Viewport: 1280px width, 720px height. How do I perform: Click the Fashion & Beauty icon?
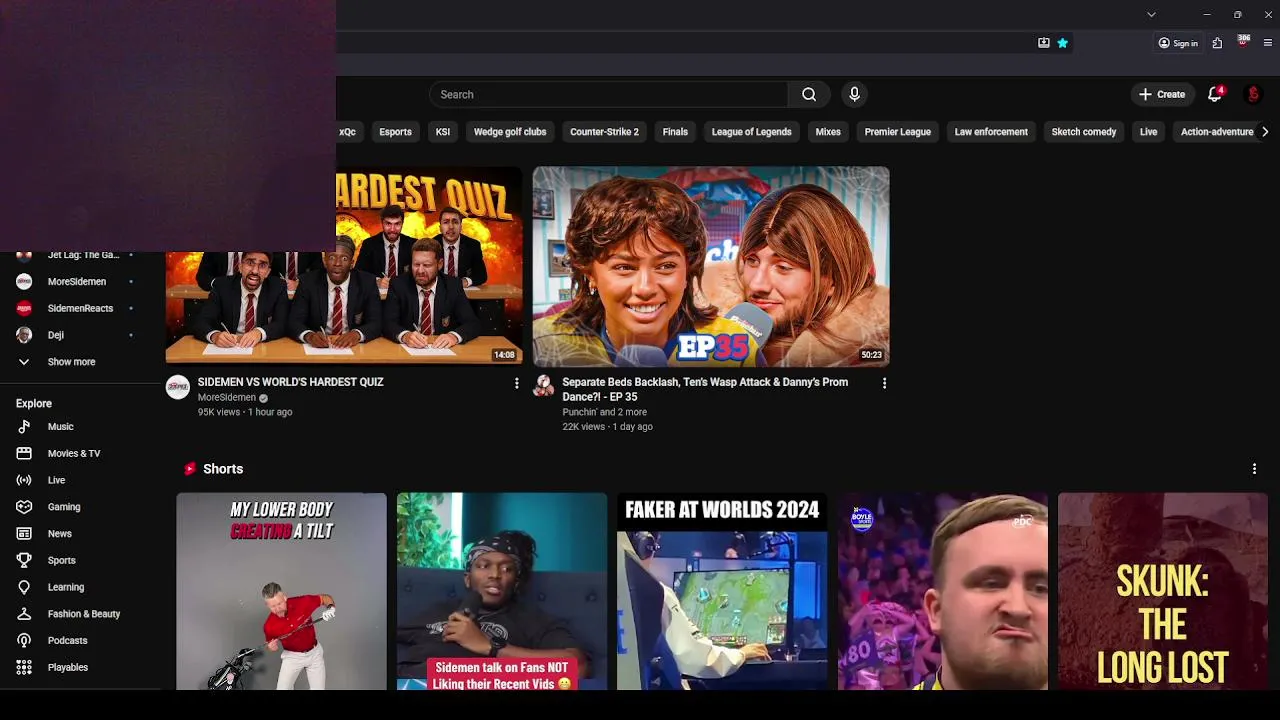coord(24,614)
